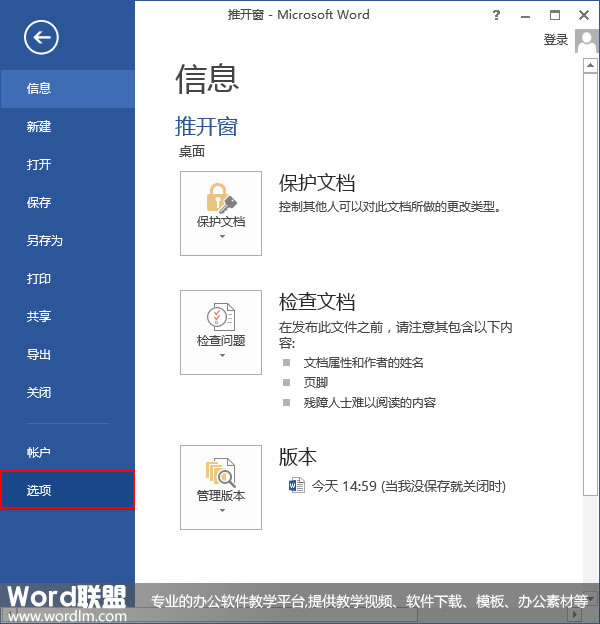
Task: Expand the 保护文档 dropdown arrow
Action: (x=222, y=236)
